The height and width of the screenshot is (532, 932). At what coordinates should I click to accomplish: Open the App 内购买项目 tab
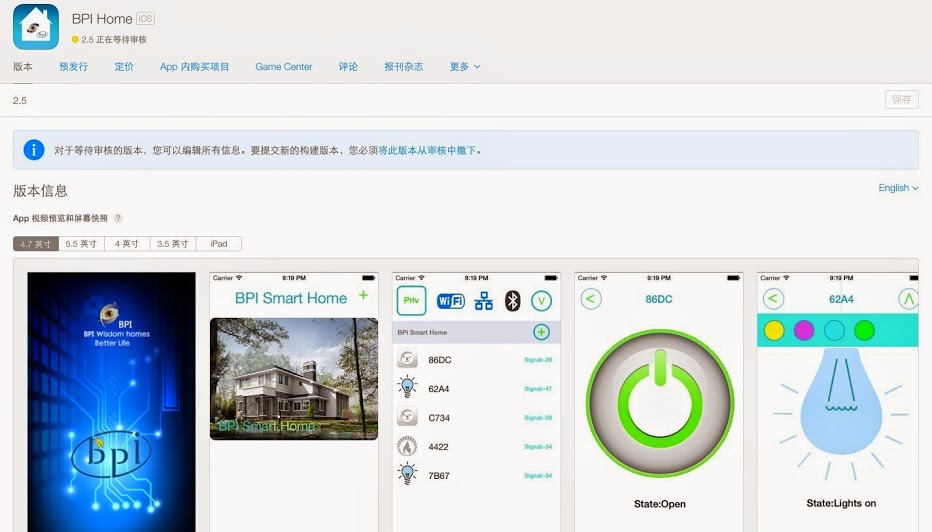pos(194,67)
